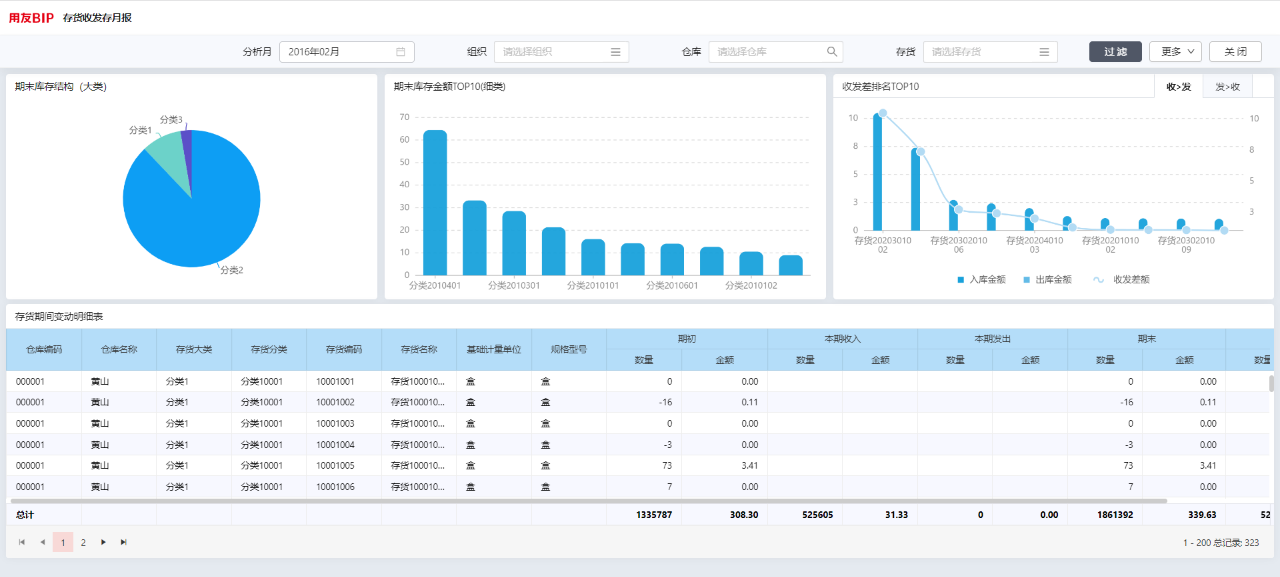
Task: Toggle 出库金额 series in chart legend
Action: tap(1048, 280)
